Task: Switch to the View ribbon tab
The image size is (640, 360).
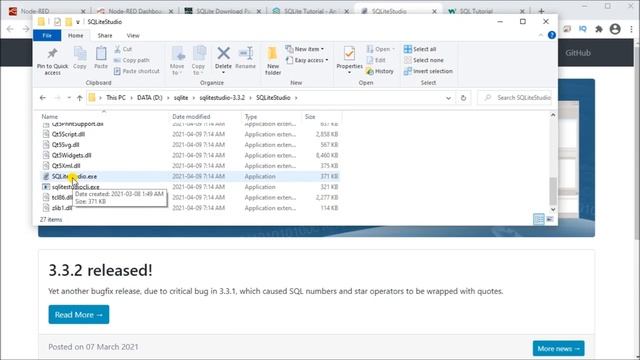Action: click(x=133, y=36)
